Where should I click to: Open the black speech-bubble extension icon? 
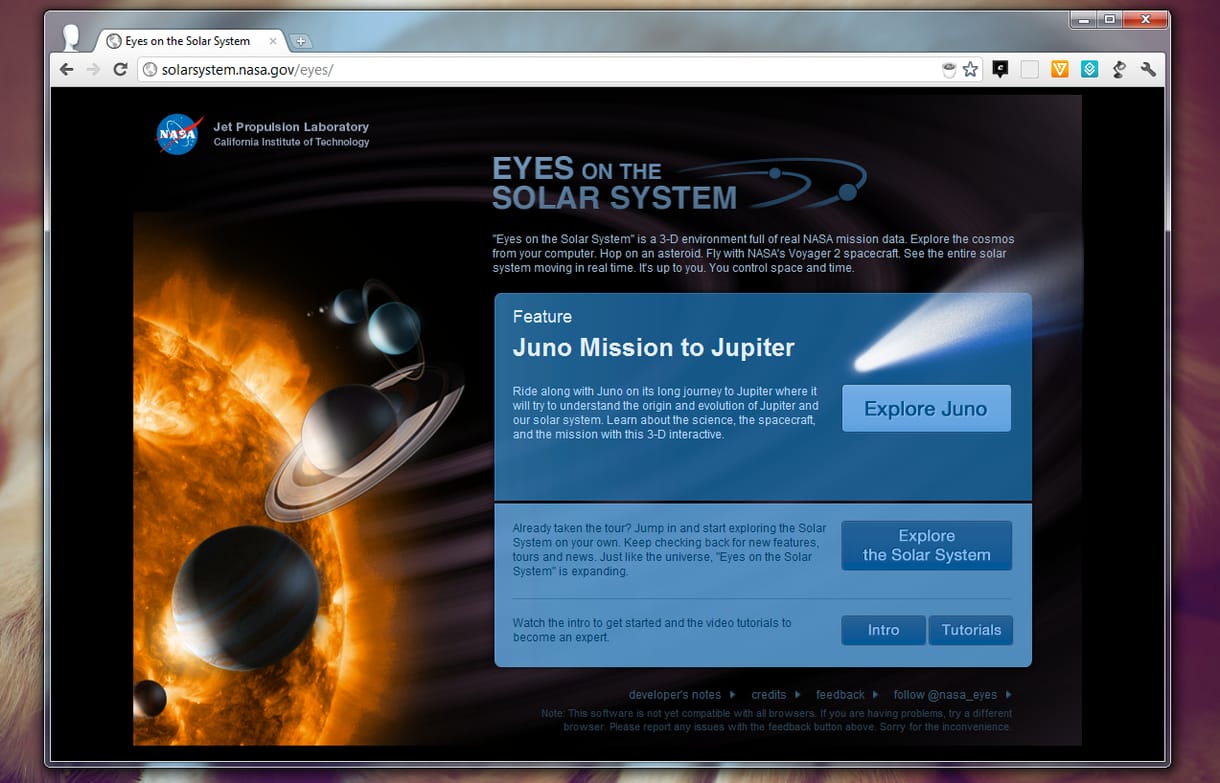pyautogui.click(x=1000, y=69)
